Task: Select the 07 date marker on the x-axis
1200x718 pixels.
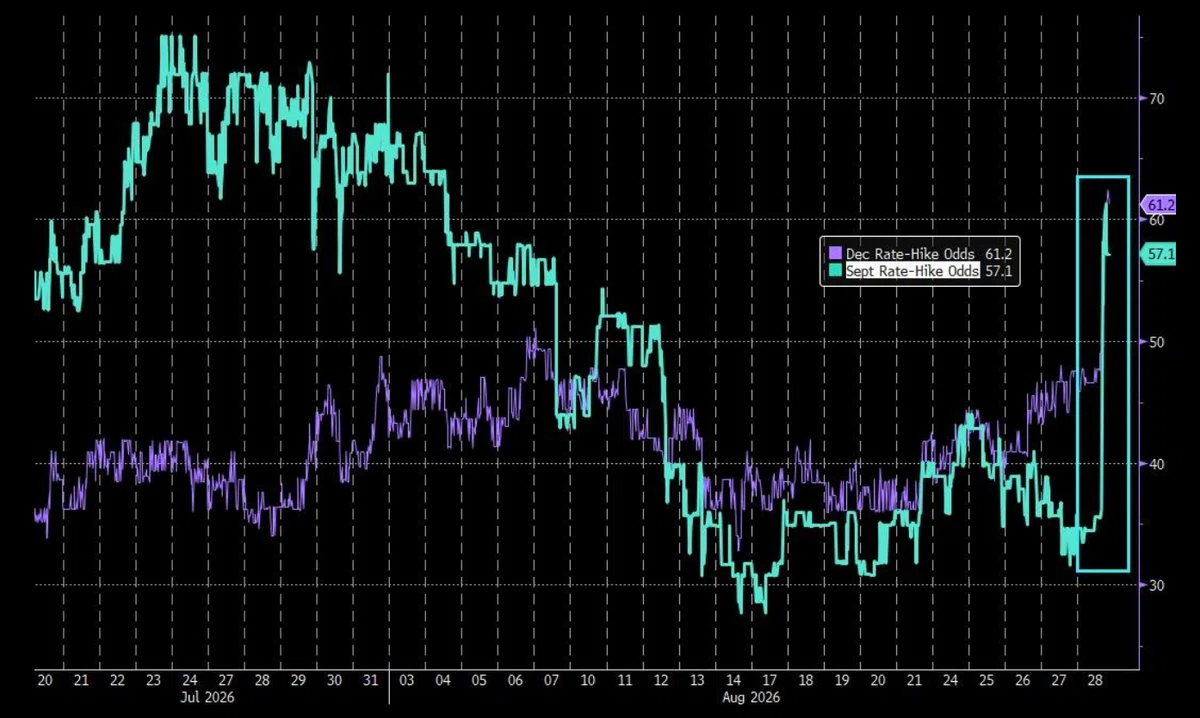Action: [x=551, y=681]
